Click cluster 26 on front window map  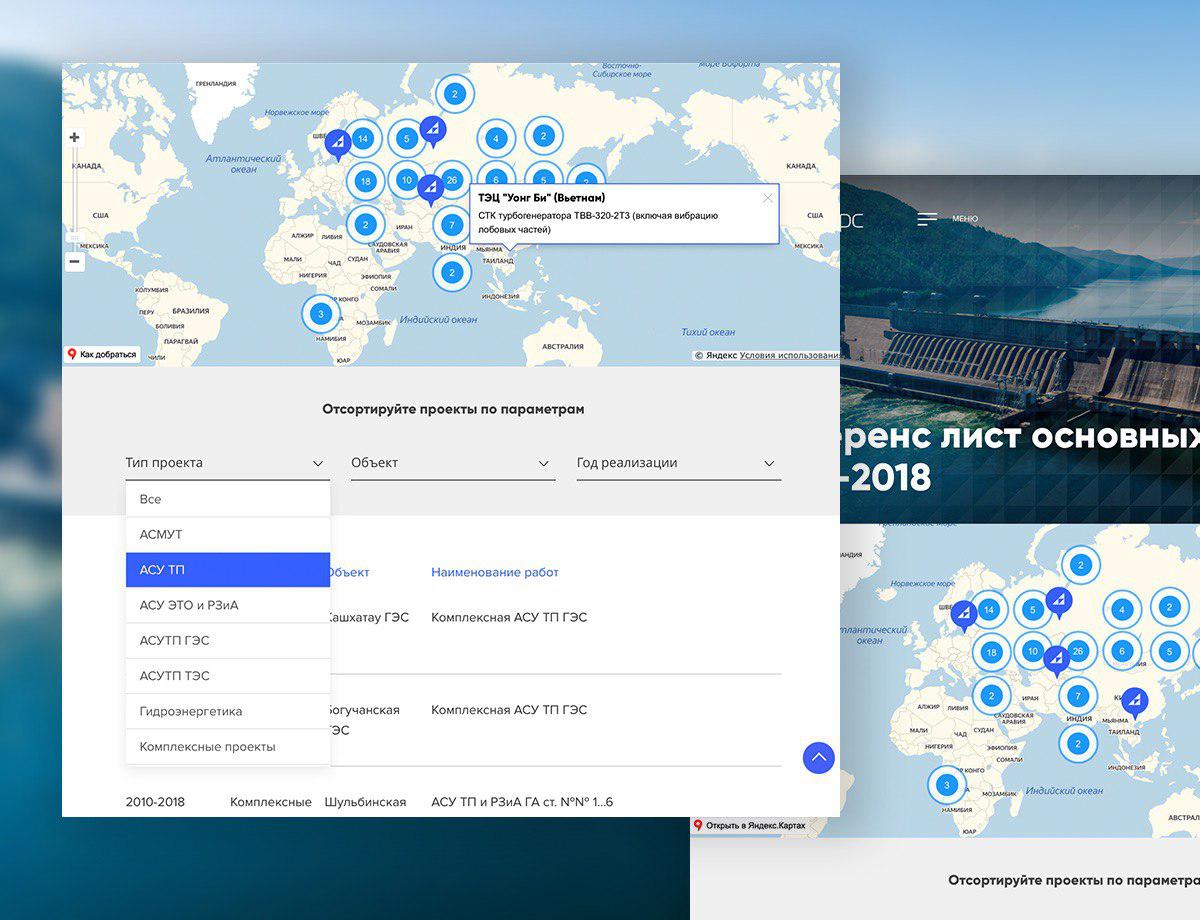coord(452,180)
